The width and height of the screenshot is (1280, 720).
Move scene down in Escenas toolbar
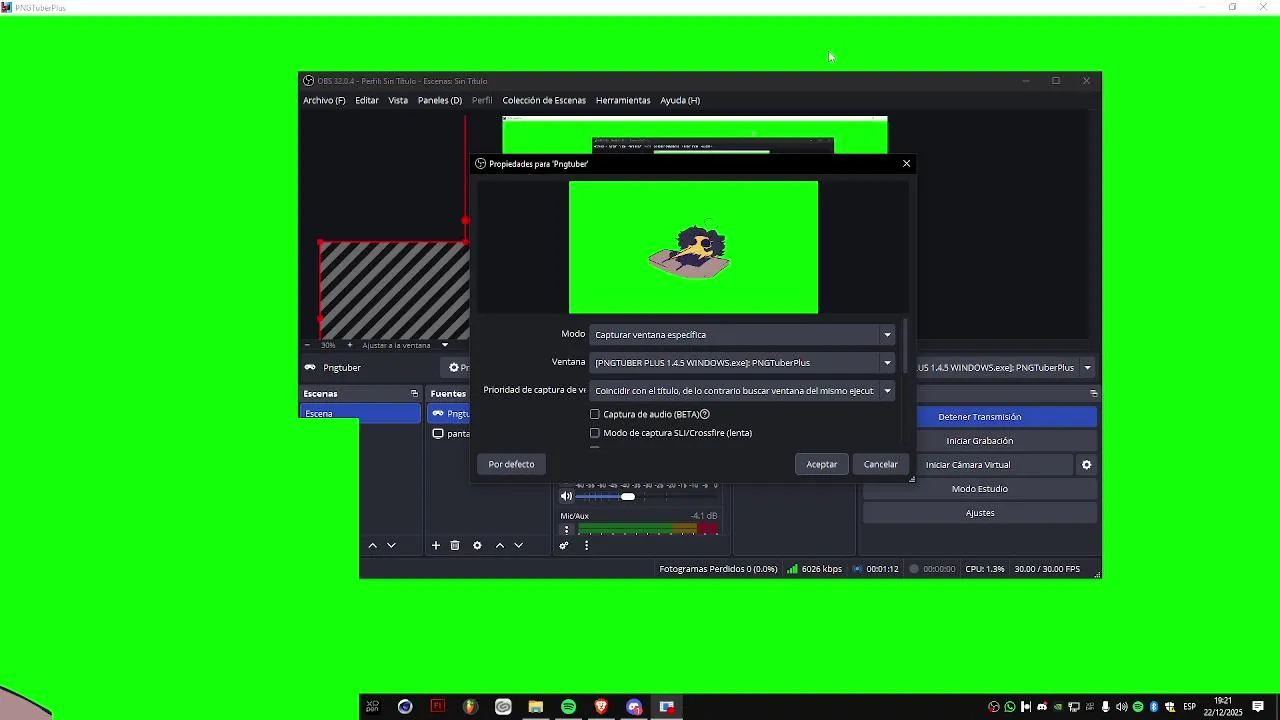click(391, 545)
